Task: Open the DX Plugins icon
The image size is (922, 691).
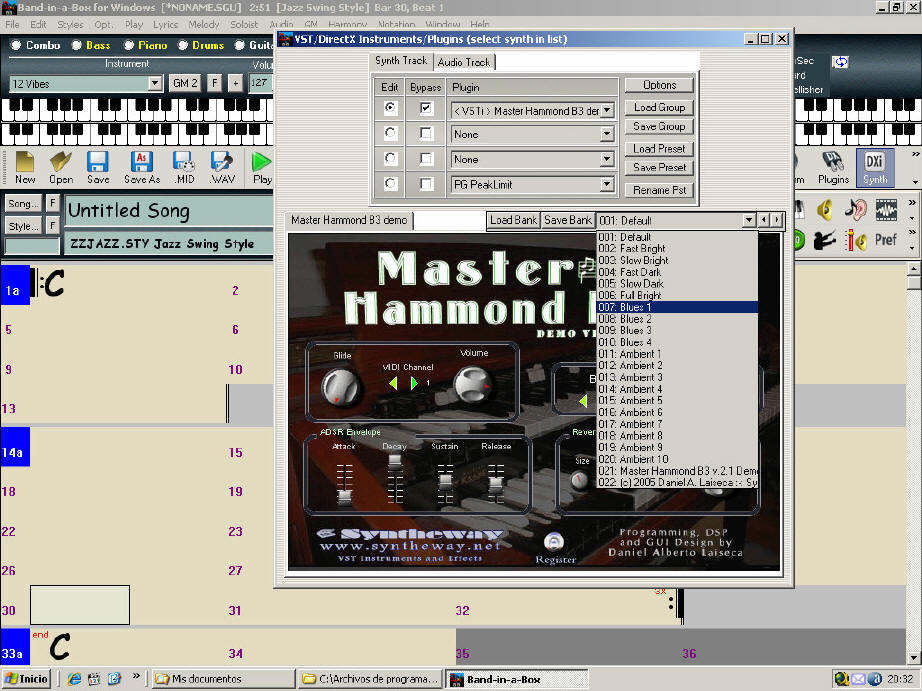Action: [833, 168]
